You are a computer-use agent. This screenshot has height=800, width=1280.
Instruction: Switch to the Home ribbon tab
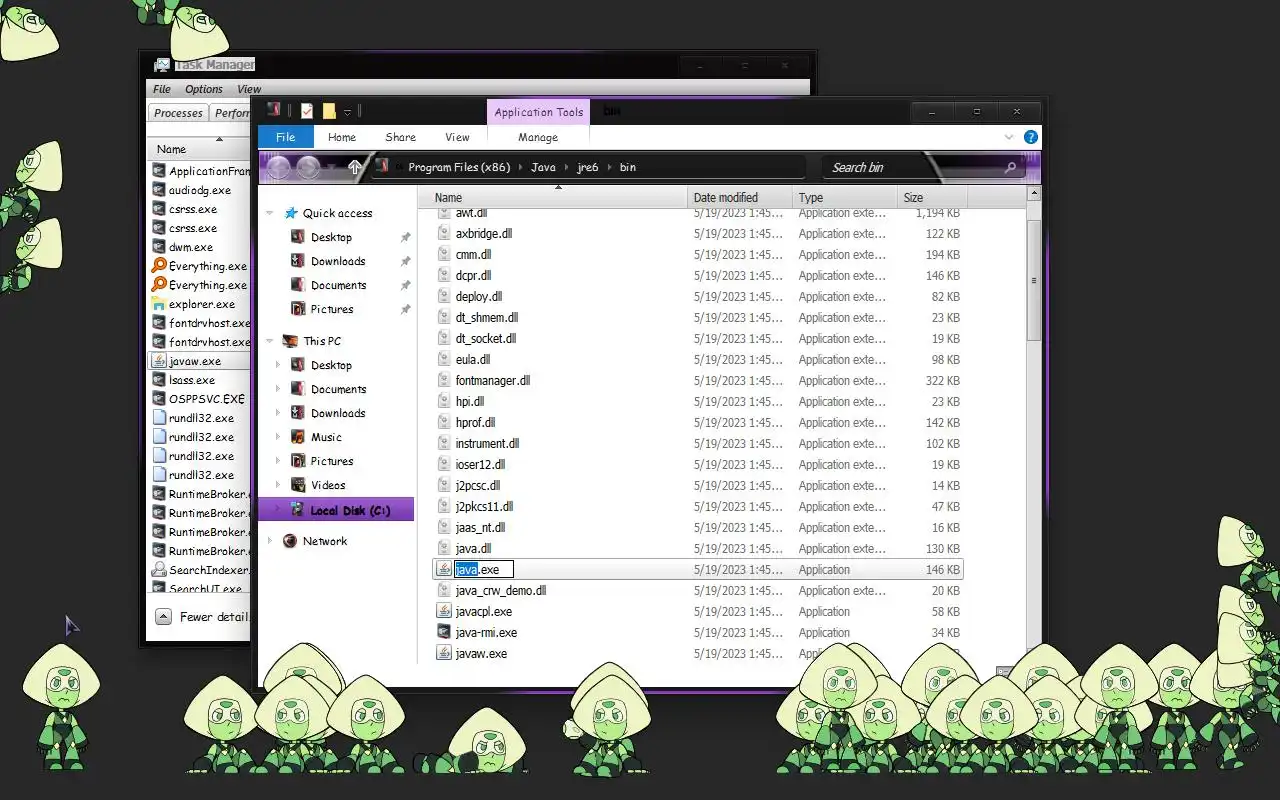[x=342, y=137]
